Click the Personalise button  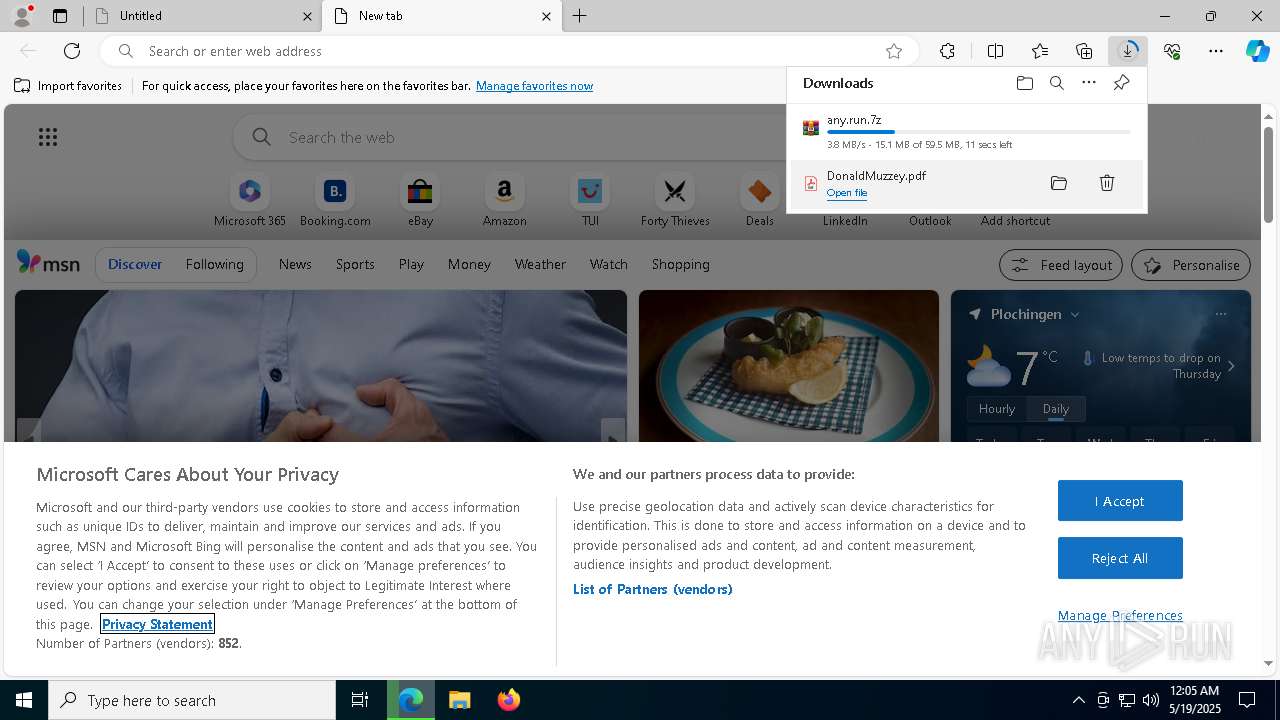(1191, 265)
